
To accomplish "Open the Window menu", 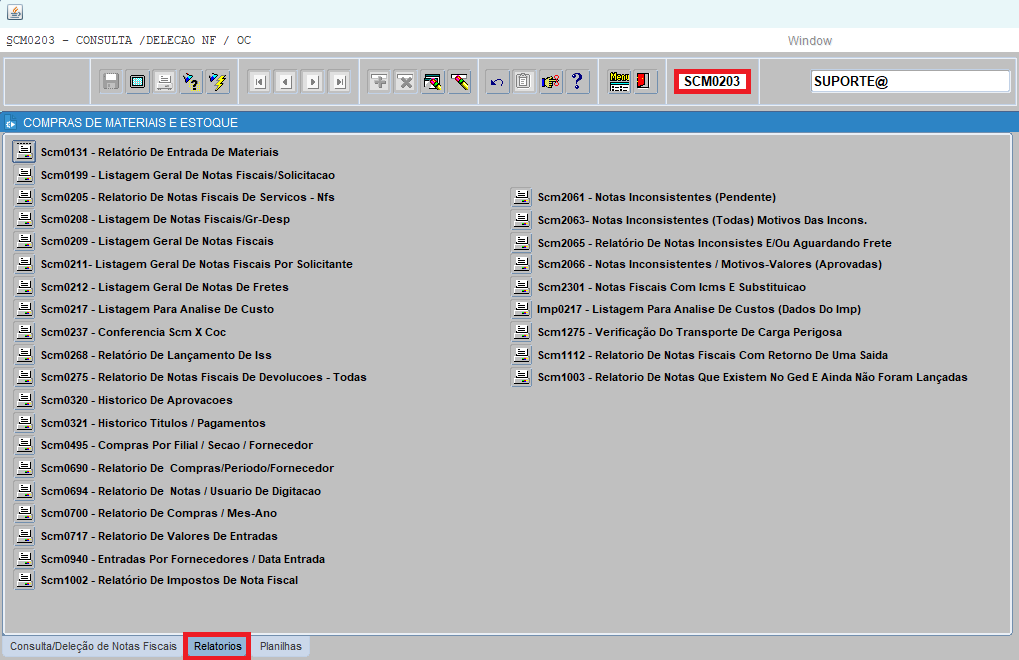I will click(809, 41).
